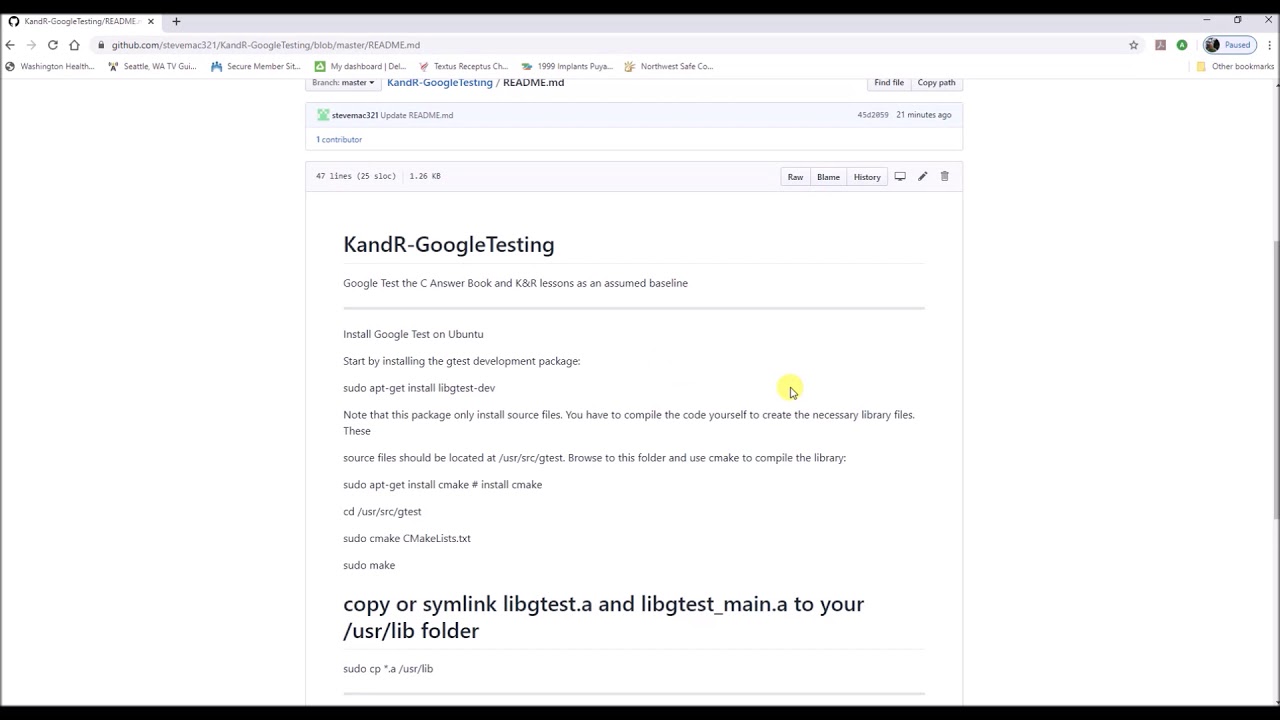Click 'cd /usr/src/gtest' line
The width and height of the screenshot is (1280, 720).
tap(382, 512)
